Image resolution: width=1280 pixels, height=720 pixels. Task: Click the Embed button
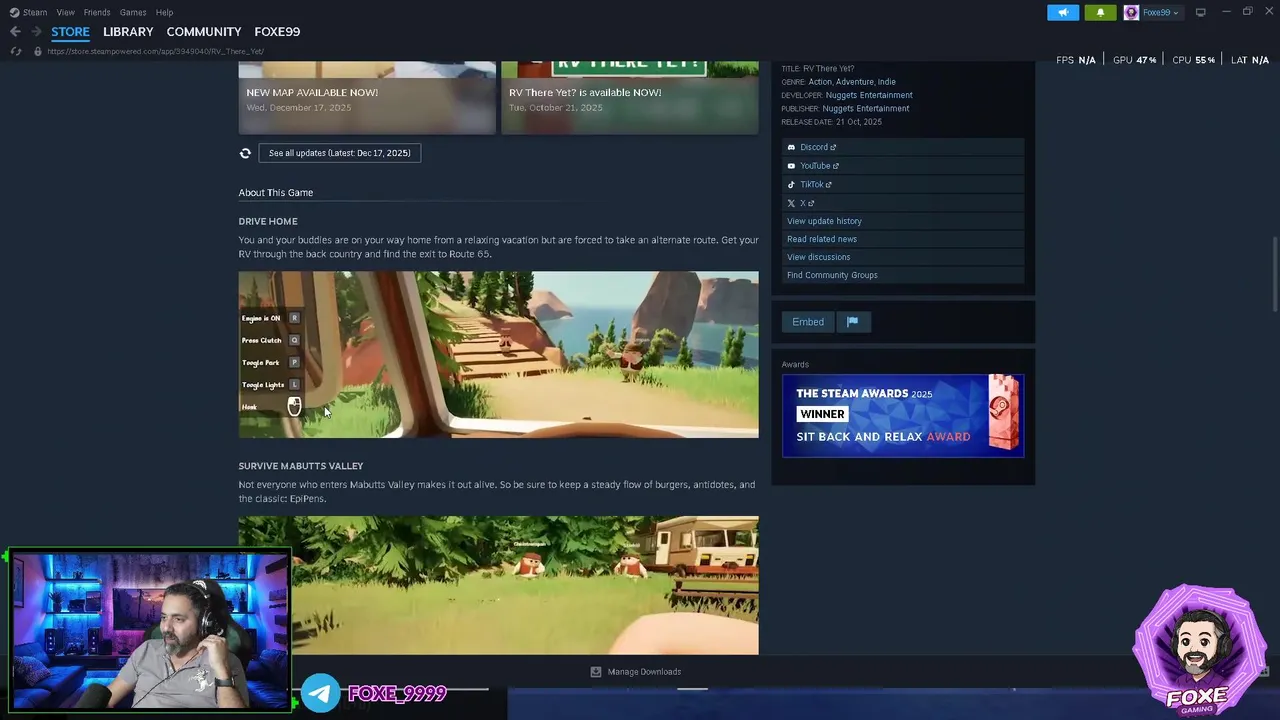click(x=808, y=322)
